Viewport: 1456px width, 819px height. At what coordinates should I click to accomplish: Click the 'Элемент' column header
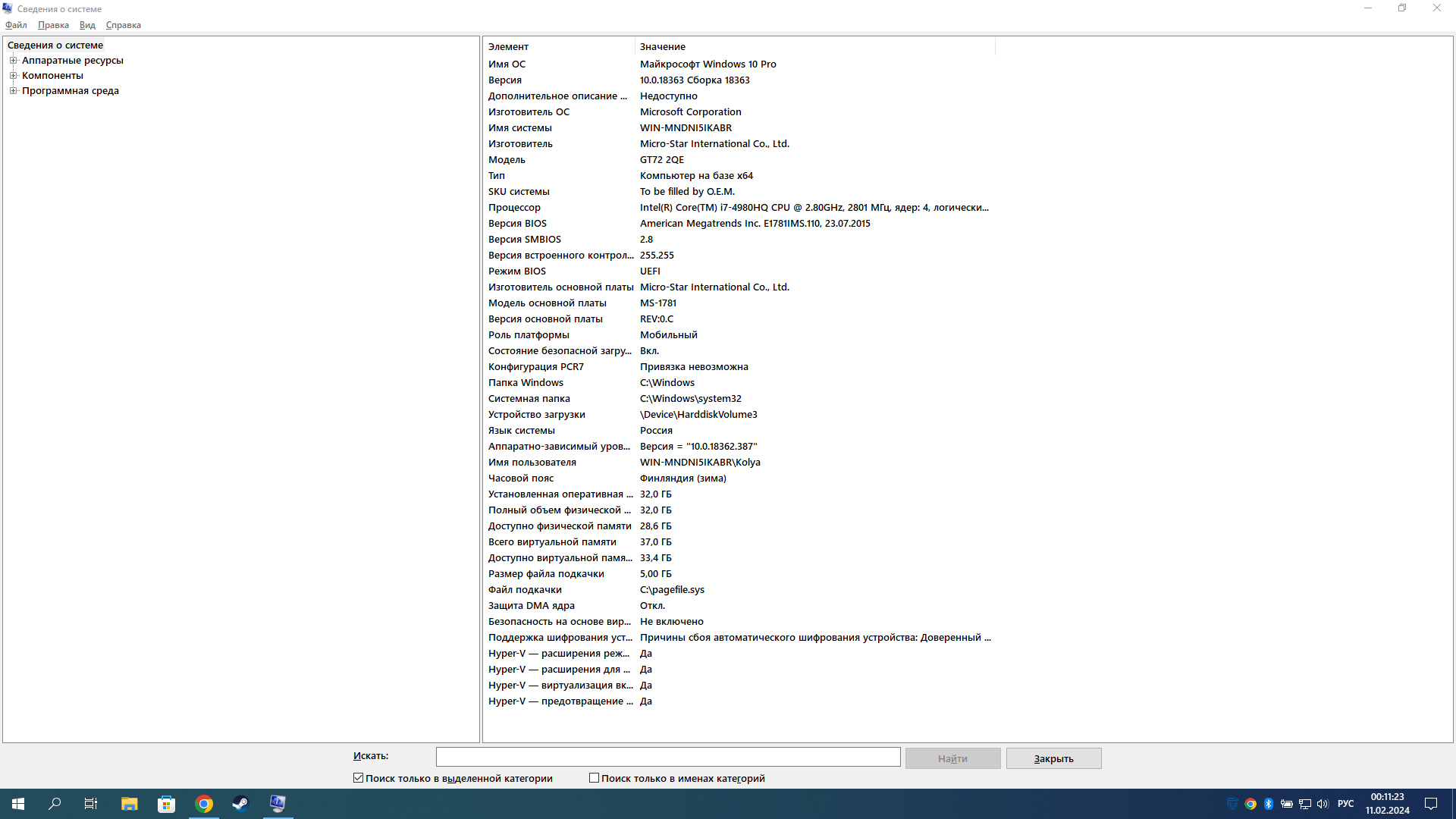pos(559,46)
